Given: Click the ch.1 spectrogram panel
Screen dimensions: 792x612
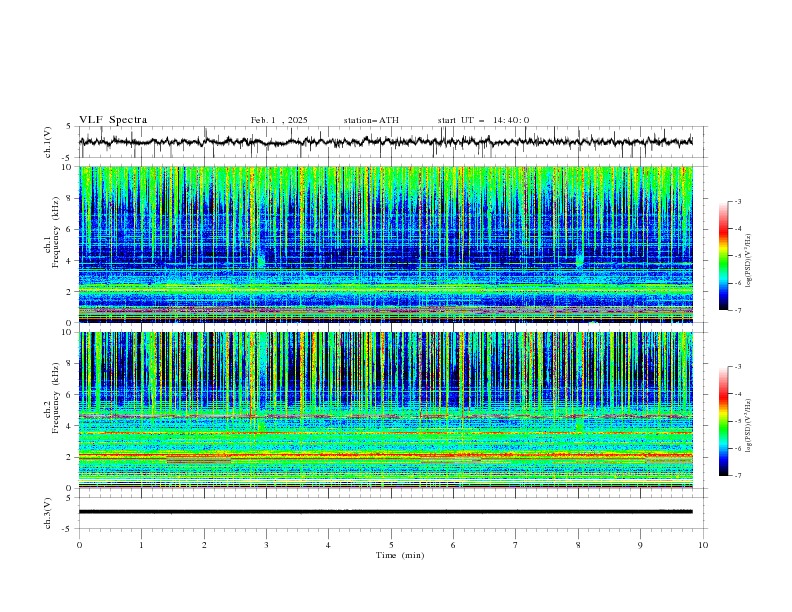Looking at the screenshot, I should pyautogui.click(x=385, y=244).
